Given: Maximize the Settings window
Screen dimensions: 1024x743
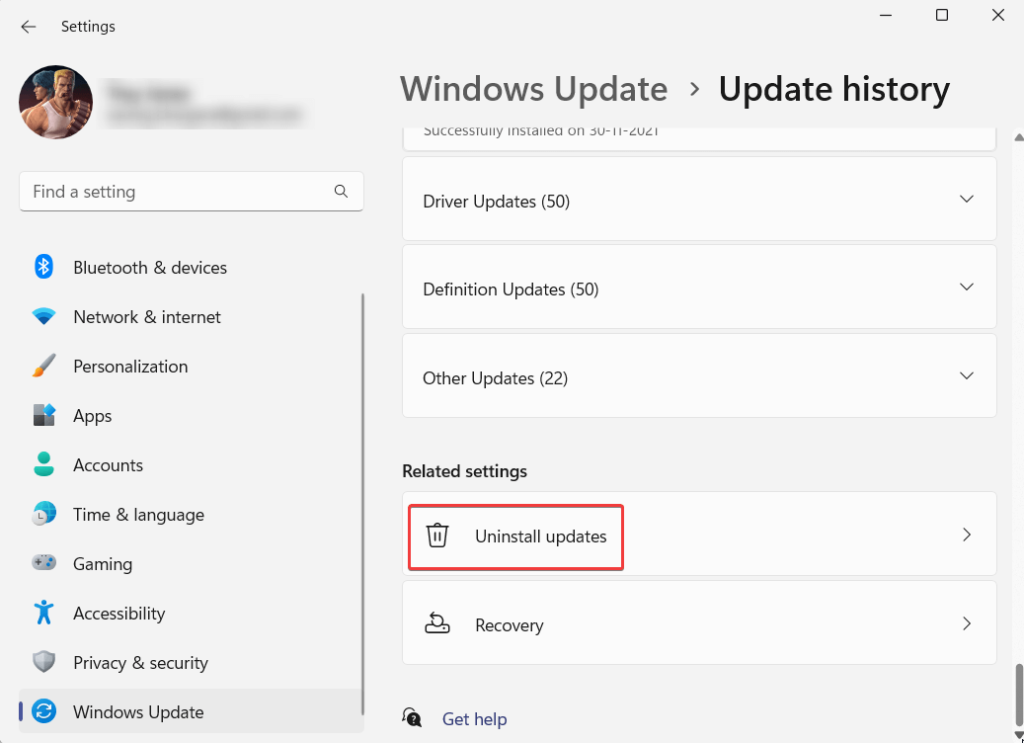Looking at the screenshot, I should [x=942, y=15].
